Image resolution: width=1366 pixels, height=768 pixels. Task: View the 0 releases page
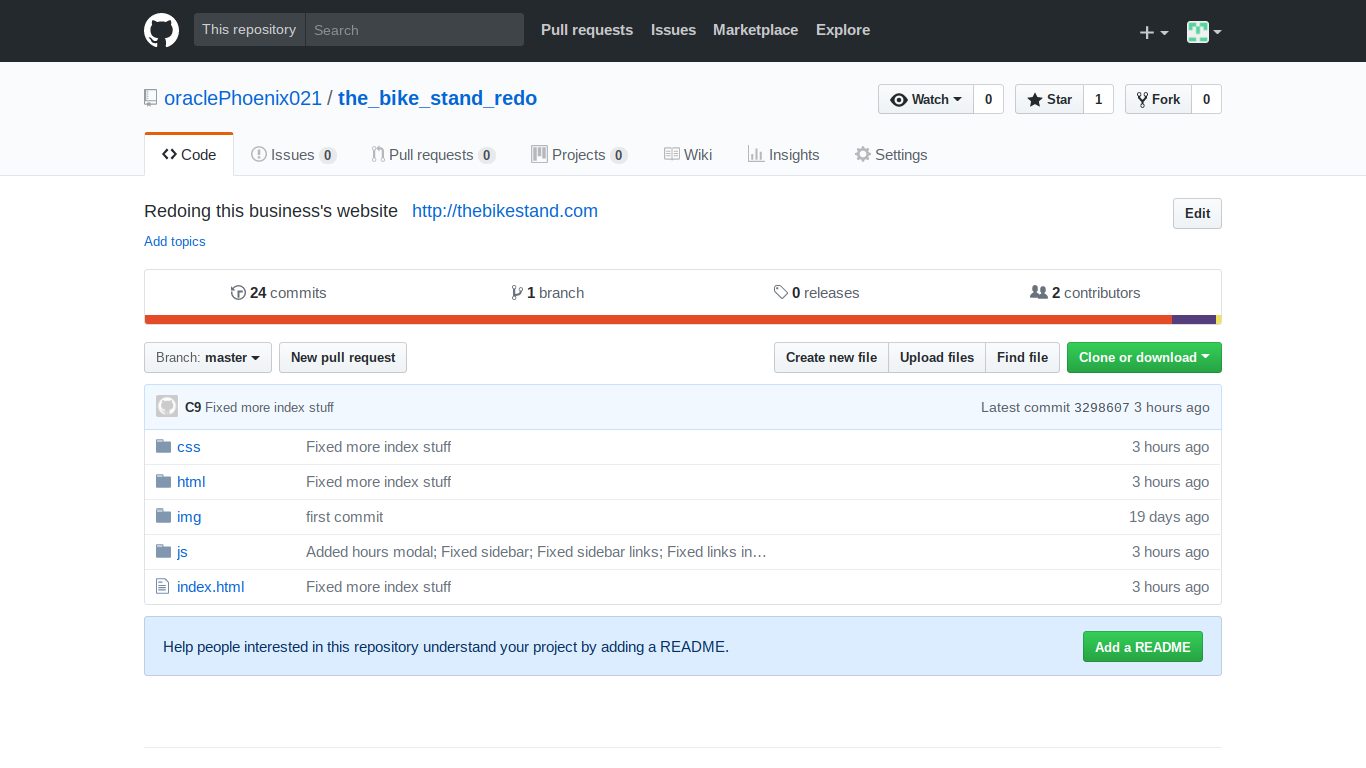pos(816,293)
